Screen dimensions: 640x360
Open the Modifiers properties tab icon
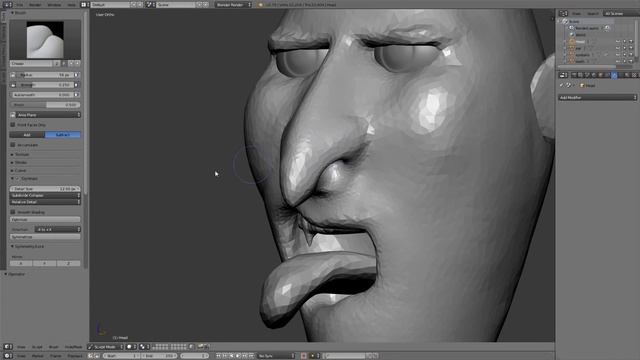[x=614, y=75]
